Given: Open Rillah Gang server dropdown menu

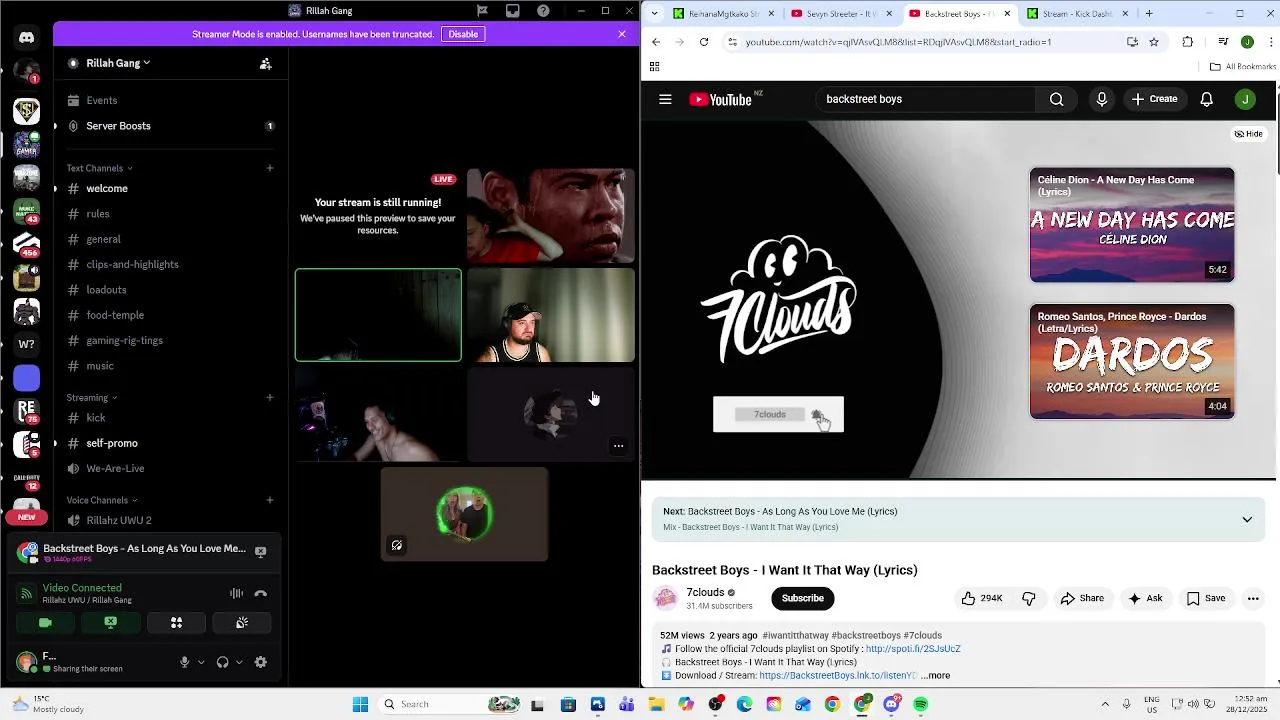Looking at the screenshot, I should click(117, 63).
